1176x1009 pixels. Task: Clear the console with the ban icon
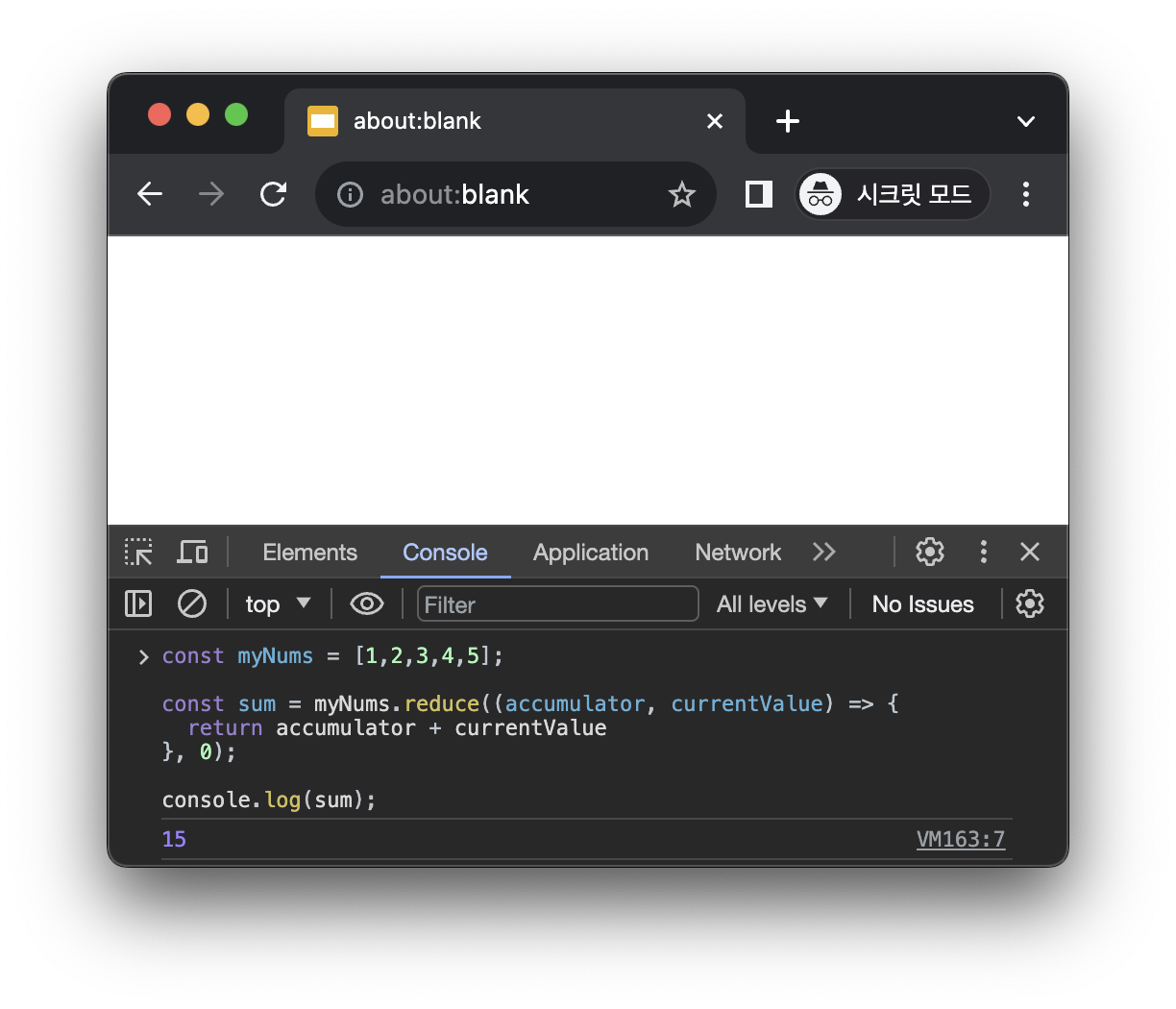(192, 603)
